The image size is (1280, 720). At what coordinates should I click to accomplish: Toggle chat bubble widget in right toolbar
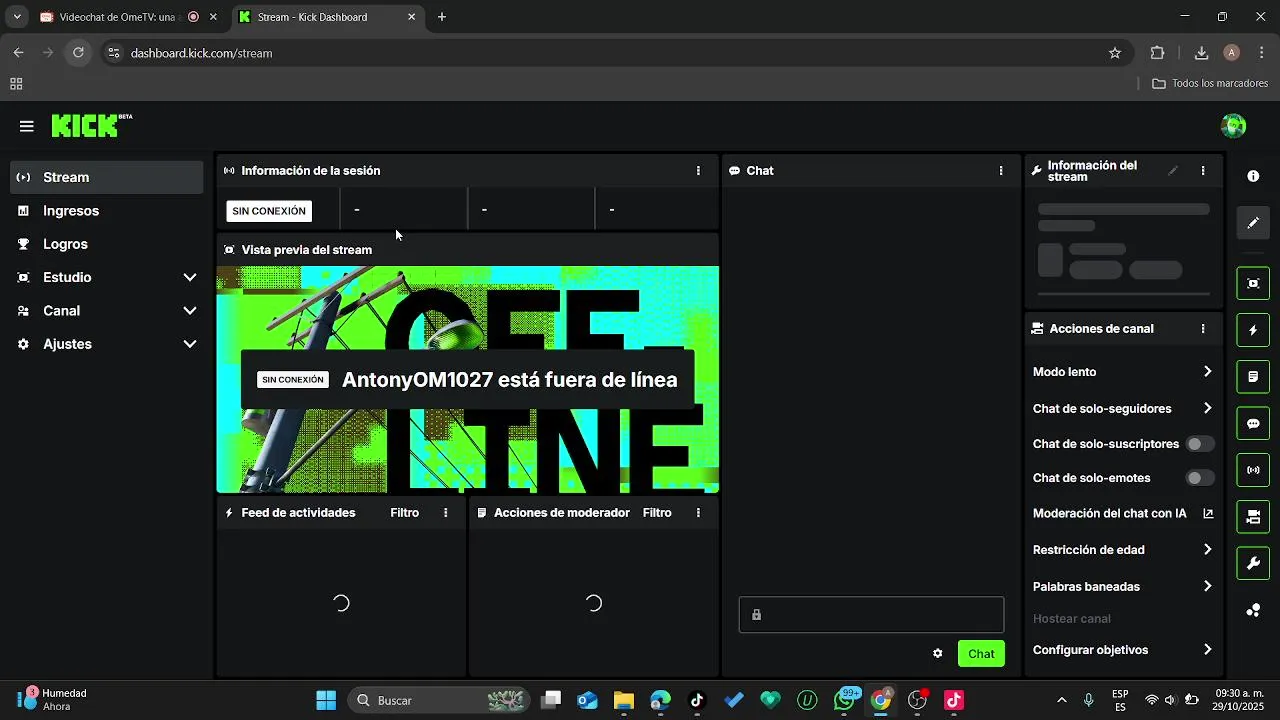coord(1253,424)
